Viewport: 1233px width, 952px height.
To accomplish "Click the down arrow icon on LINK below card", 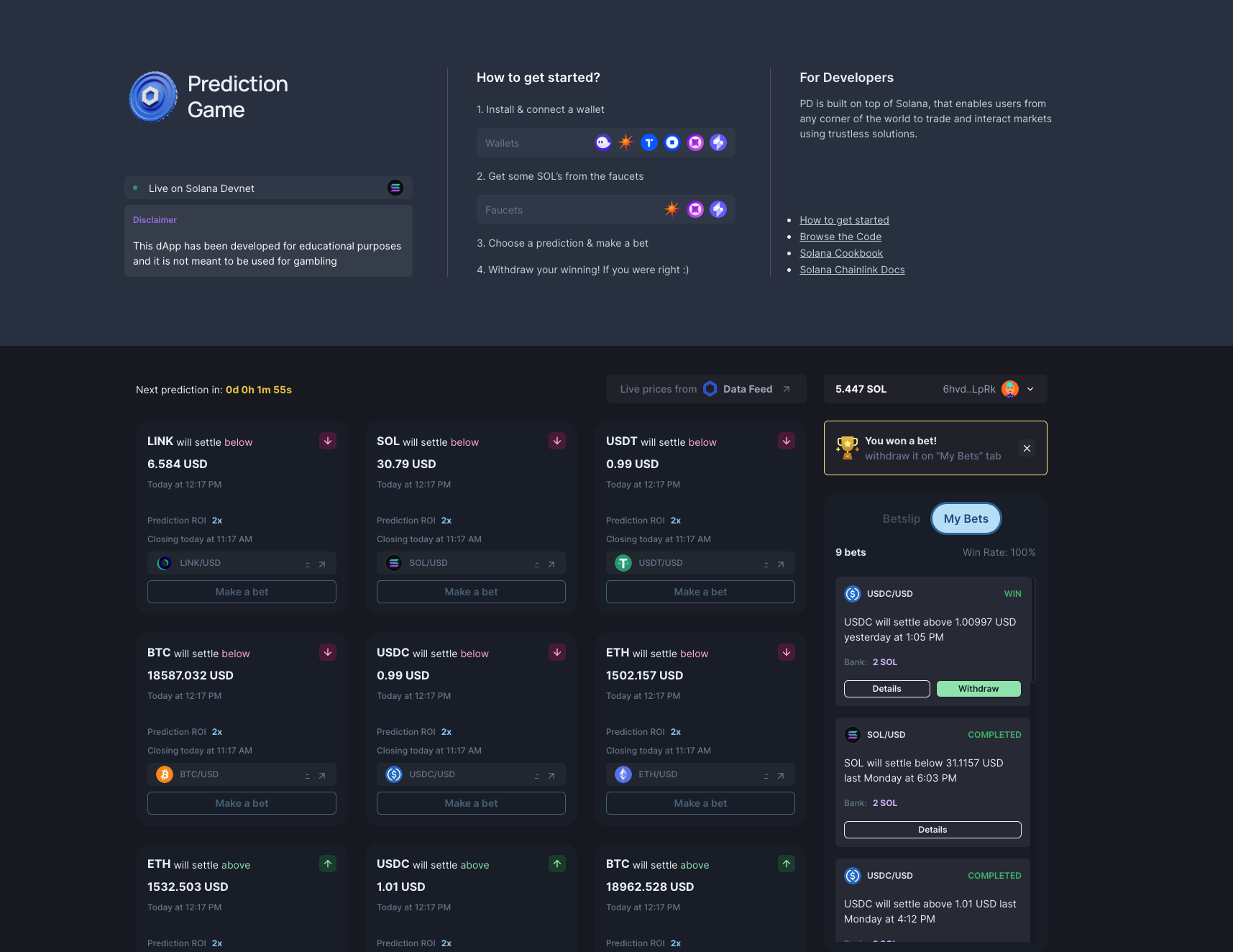I will click(x=328, y=441).
